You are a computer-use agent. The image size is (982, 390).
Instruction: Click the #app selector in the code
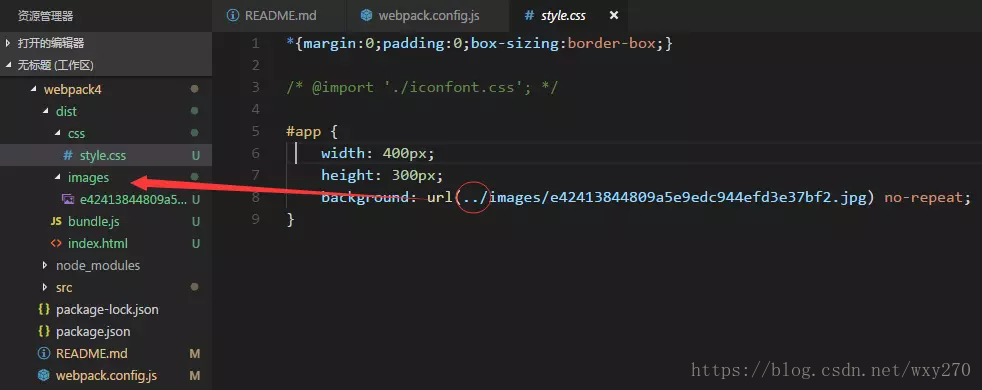coord(303,131)
